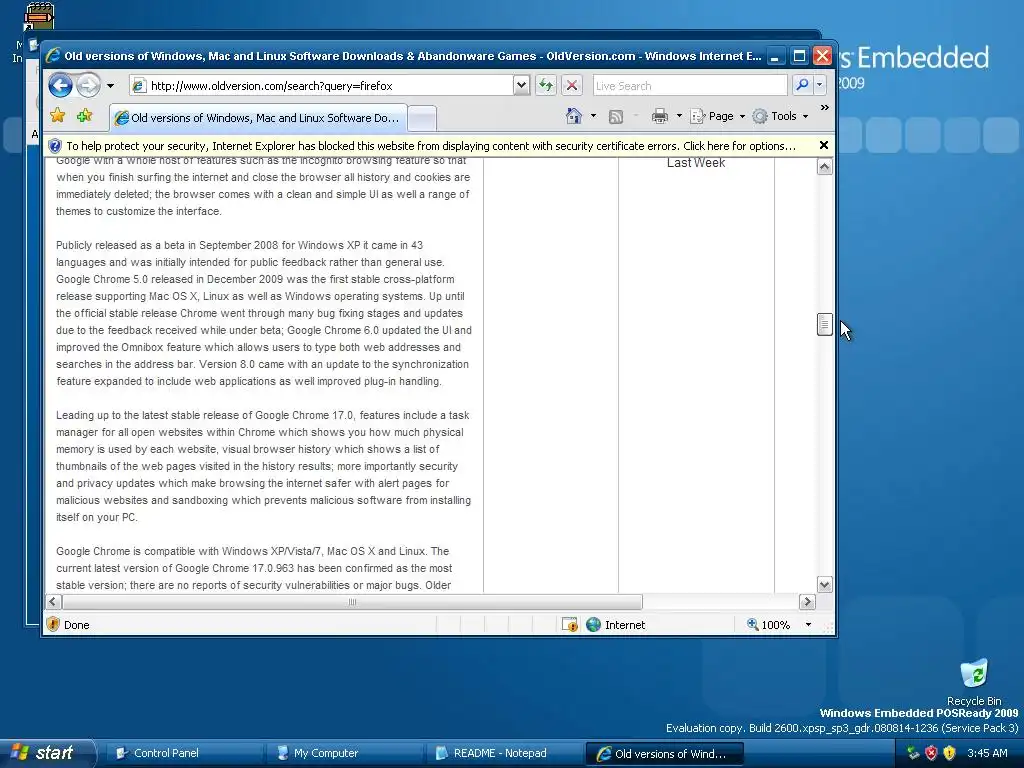Add to Favorites with the green plus star
1024x768 pixels.
pos(84,116)
